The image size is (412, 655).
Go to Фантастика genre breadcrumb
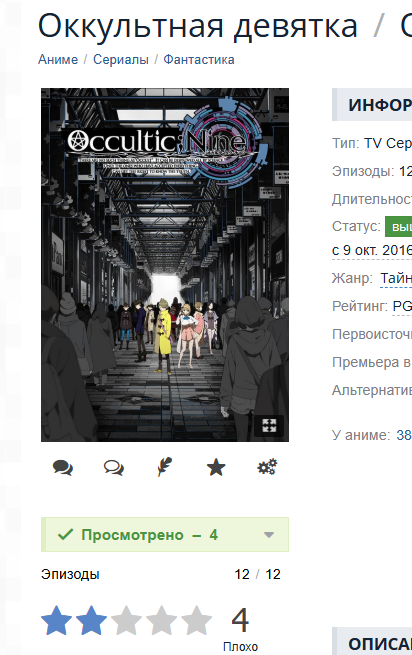pos(198,59)
